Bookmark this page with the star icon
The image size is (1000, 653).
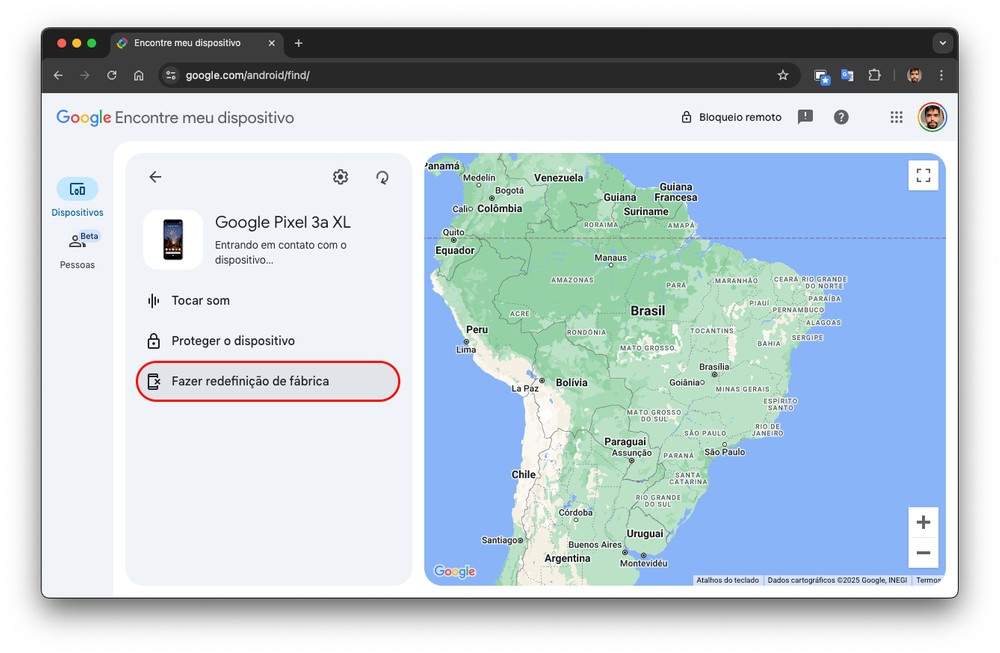click(783, 75)
